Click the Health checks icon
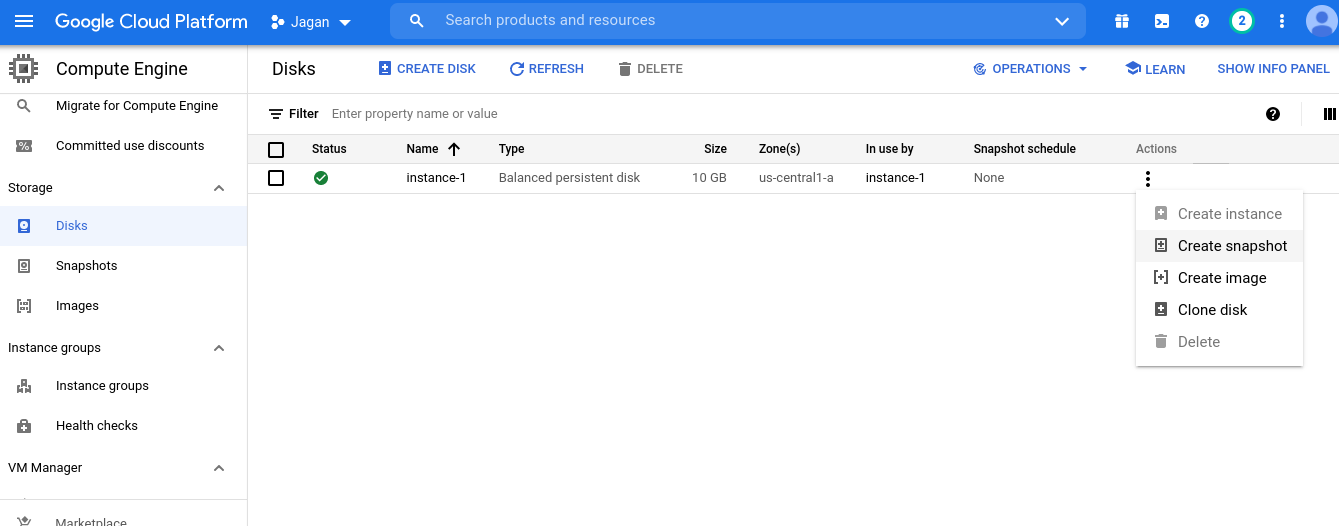 (24, 426)
